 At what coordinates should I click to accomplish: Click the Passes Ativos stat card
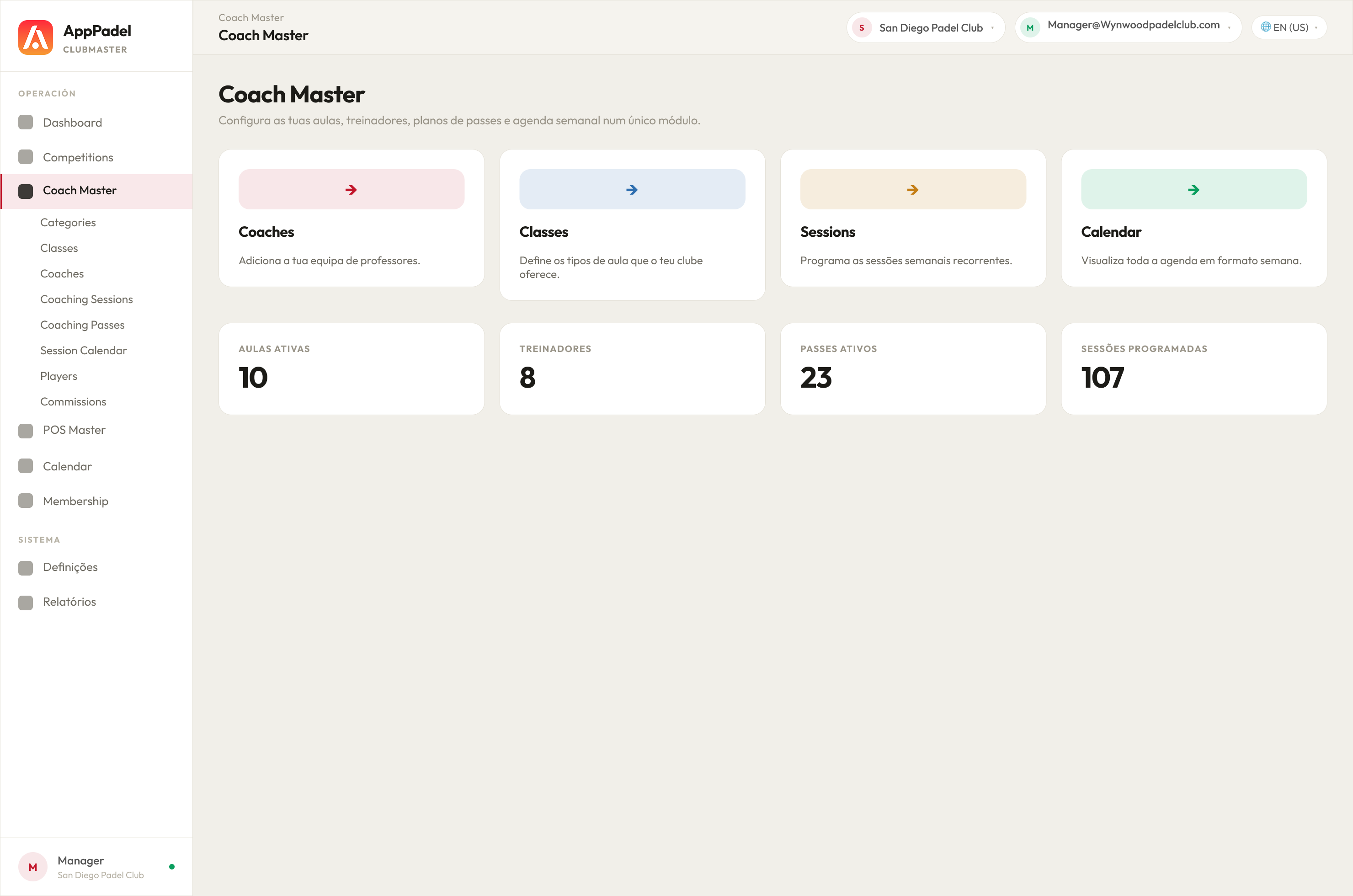pyautogui.click(x=913, y=369)
